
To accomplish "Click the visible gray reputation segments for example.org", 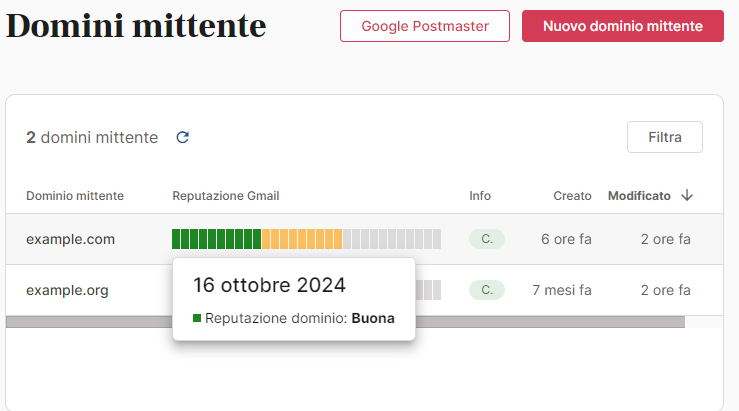I will click(429, 290).
